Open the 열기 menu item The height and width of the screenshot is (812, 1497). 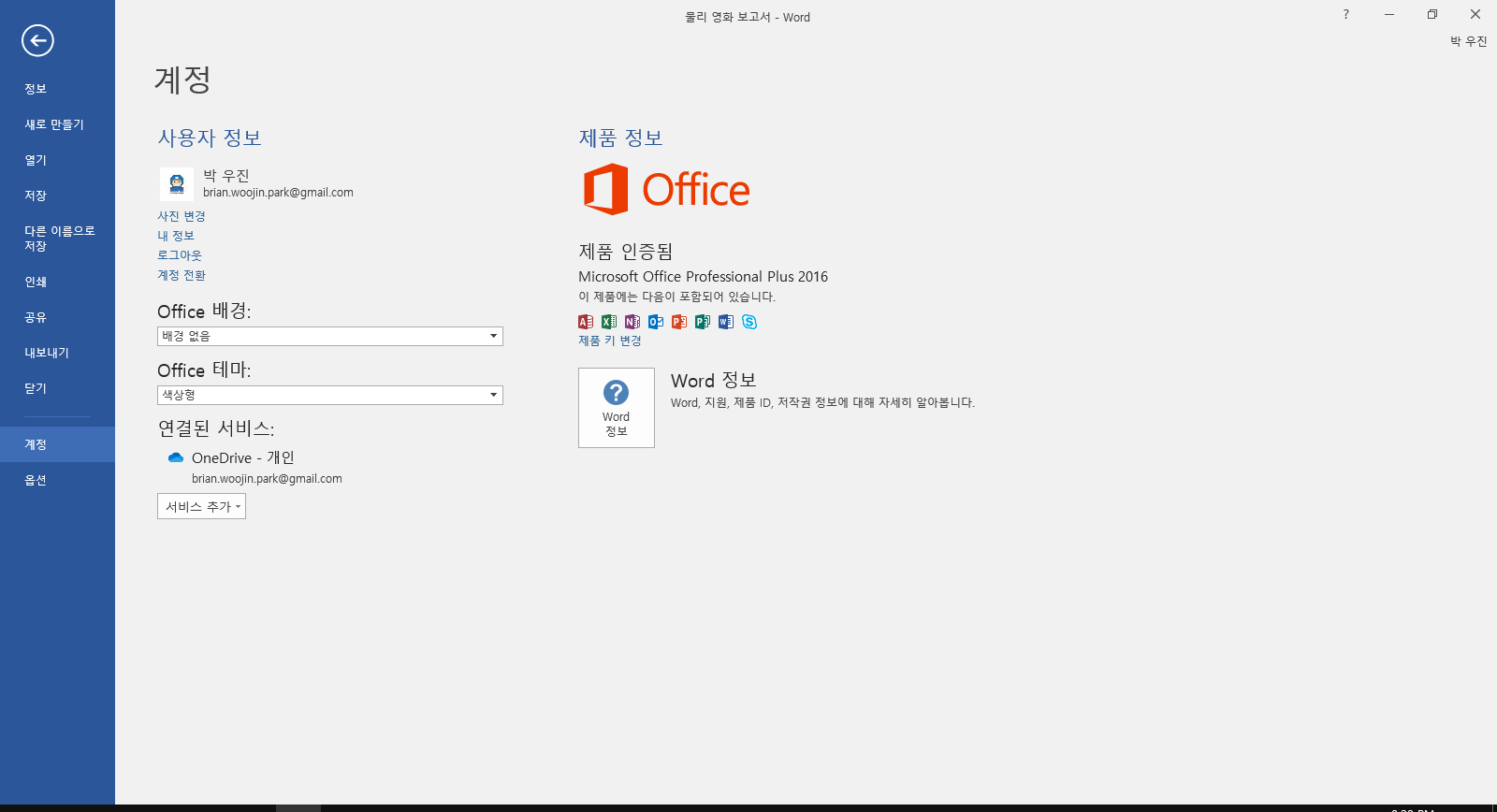tap(57, 160)
